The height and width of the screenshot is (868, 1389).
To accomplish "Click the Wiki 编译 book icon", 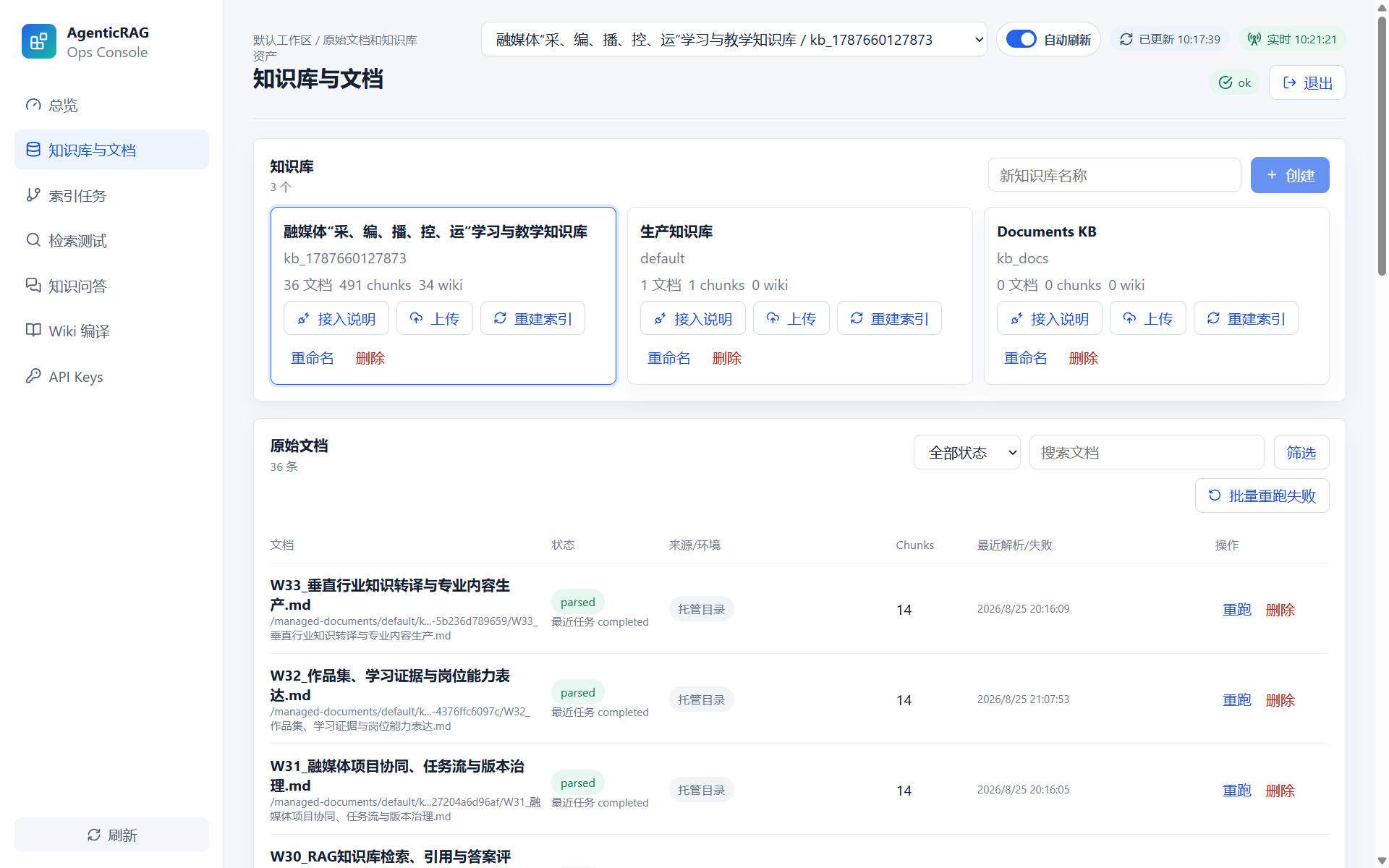I will [x=33, y=331].
